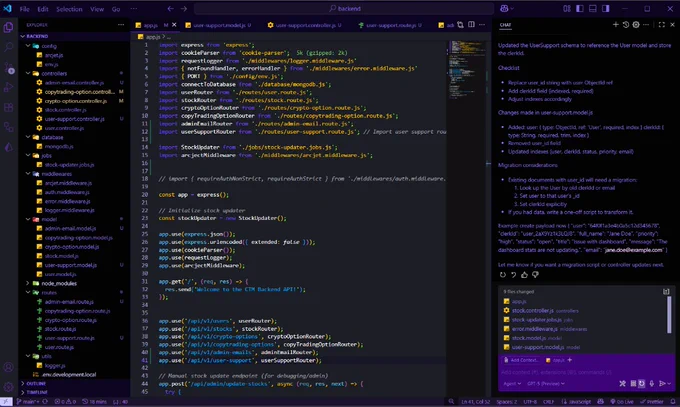Open the File menu
Screen dimensions: 680x407
click(25, 9)
